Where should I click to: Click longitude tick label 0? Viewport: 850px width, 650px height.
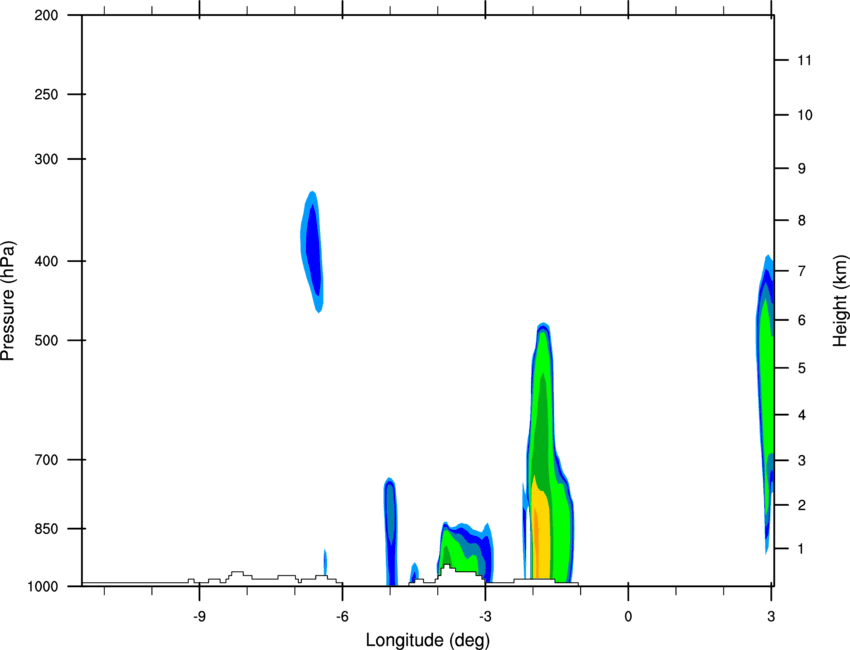click(x=628, y=617)
